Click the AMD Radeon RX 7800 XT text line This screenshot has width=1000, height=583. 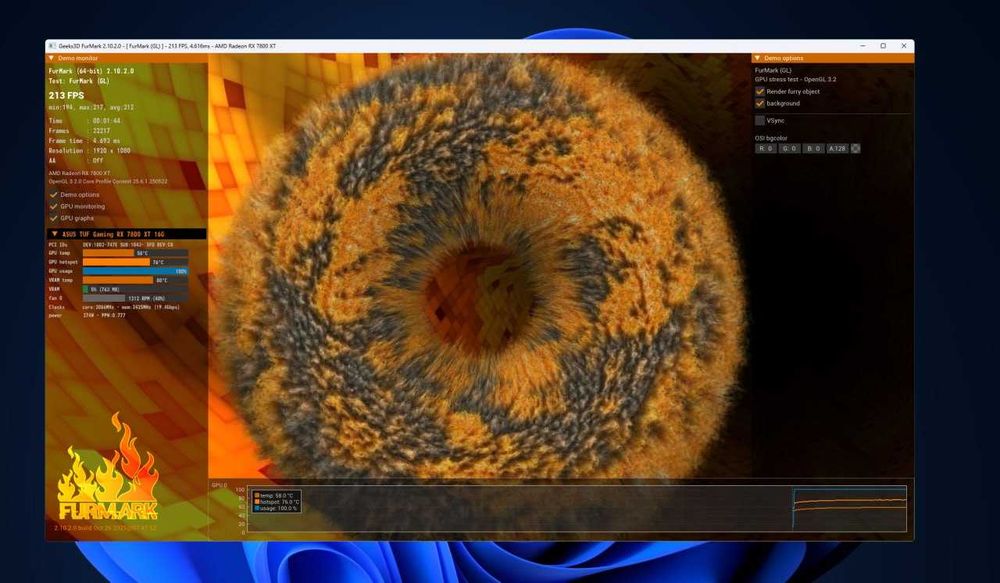click(79, 173)
